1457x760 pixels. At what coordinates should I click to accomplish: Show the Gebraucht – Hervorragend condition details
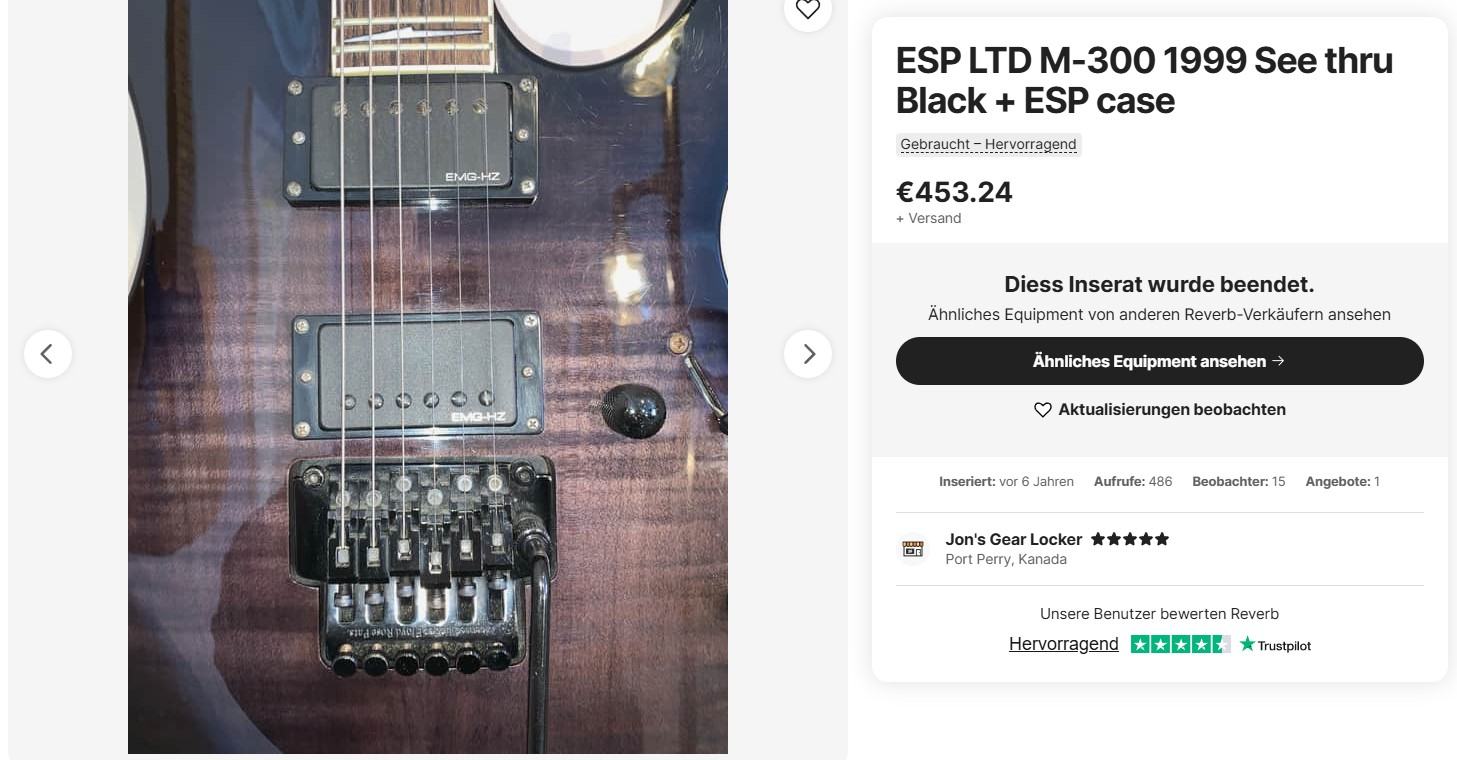988,144
